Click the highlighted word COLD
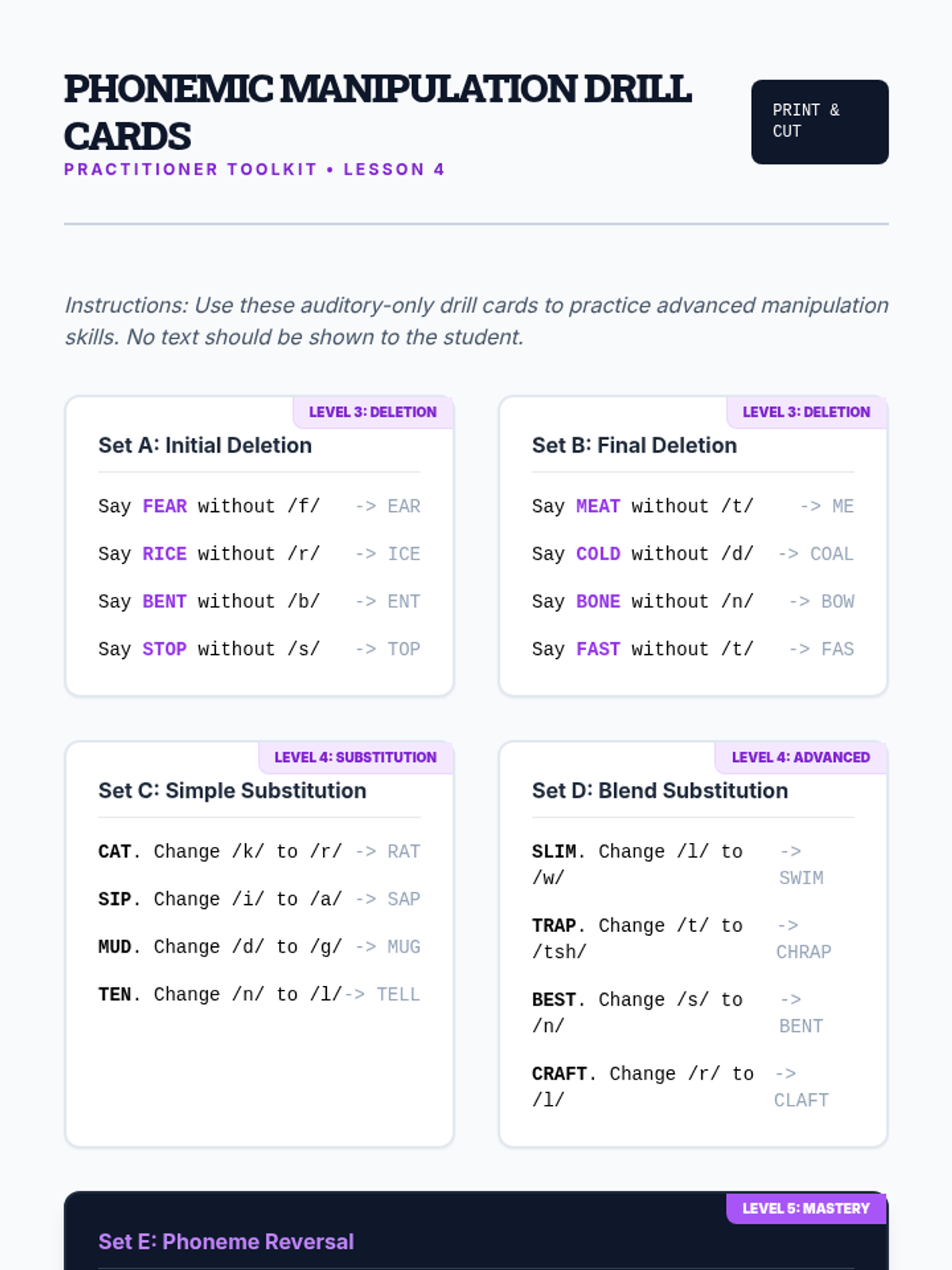952x1270 pixels. click(x=598, y=554)
